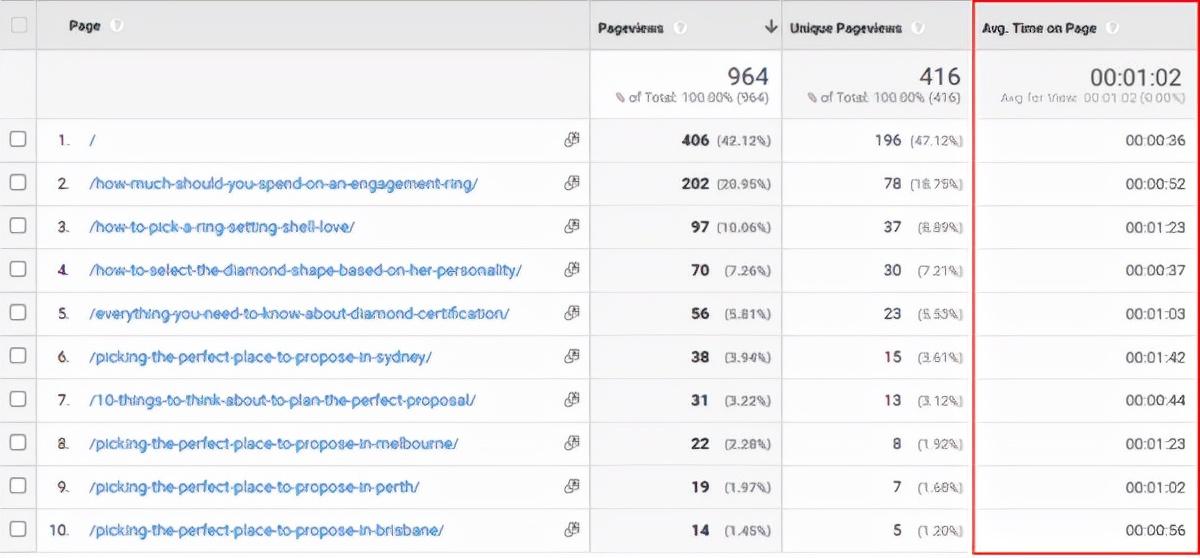Click avg time 00:00:56 for Brisbane page
Image resolution: width=1200 pixels, height=558 pixels.
tap(1155, 530)
